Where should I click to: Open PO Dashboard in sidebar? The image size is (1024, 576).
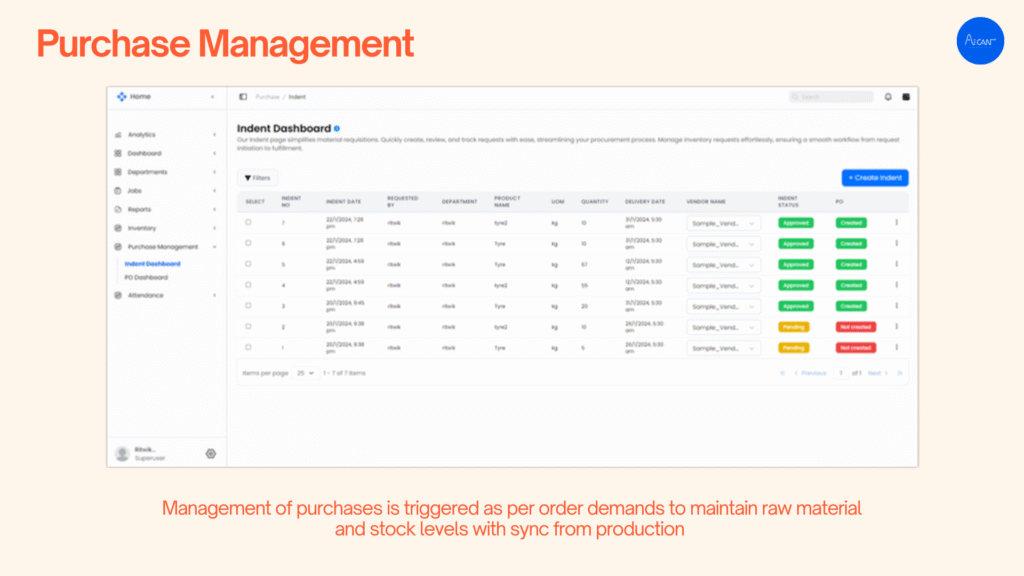click(146, 277)
